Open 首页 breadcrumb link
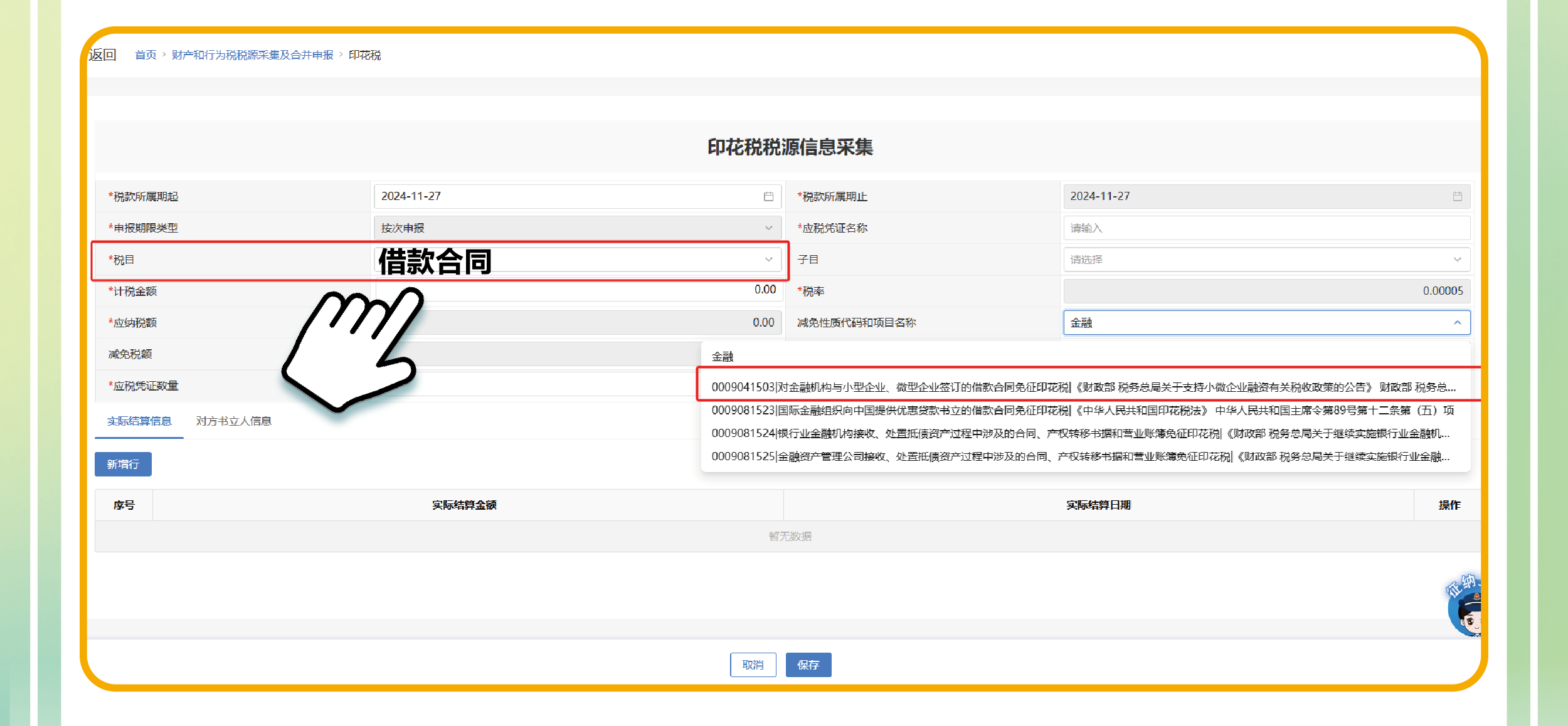This screenshot has width=1568, height=726. tap(146, 55)
